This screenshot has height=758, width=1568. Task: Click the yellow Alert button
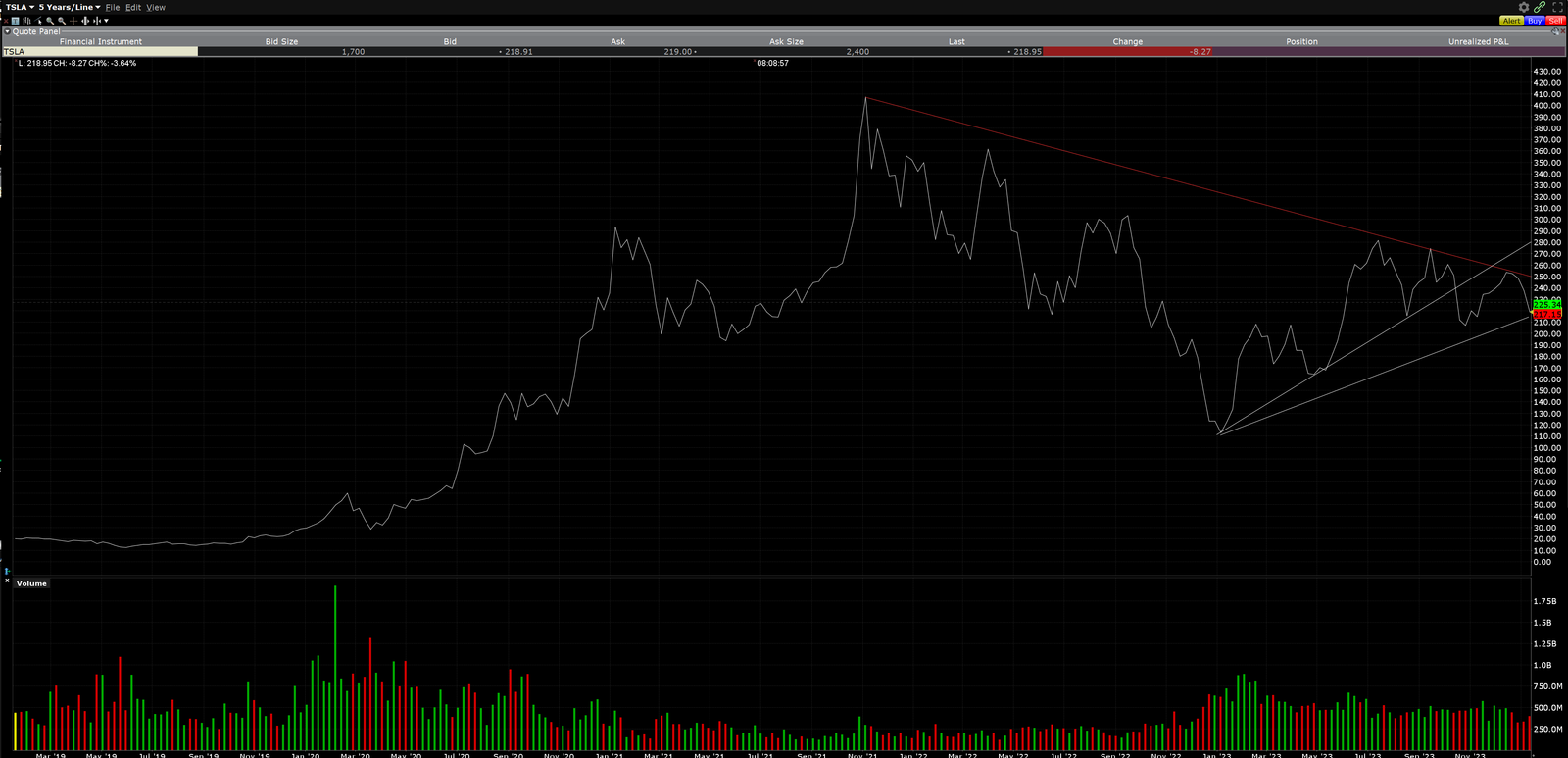pos(1511,21)
